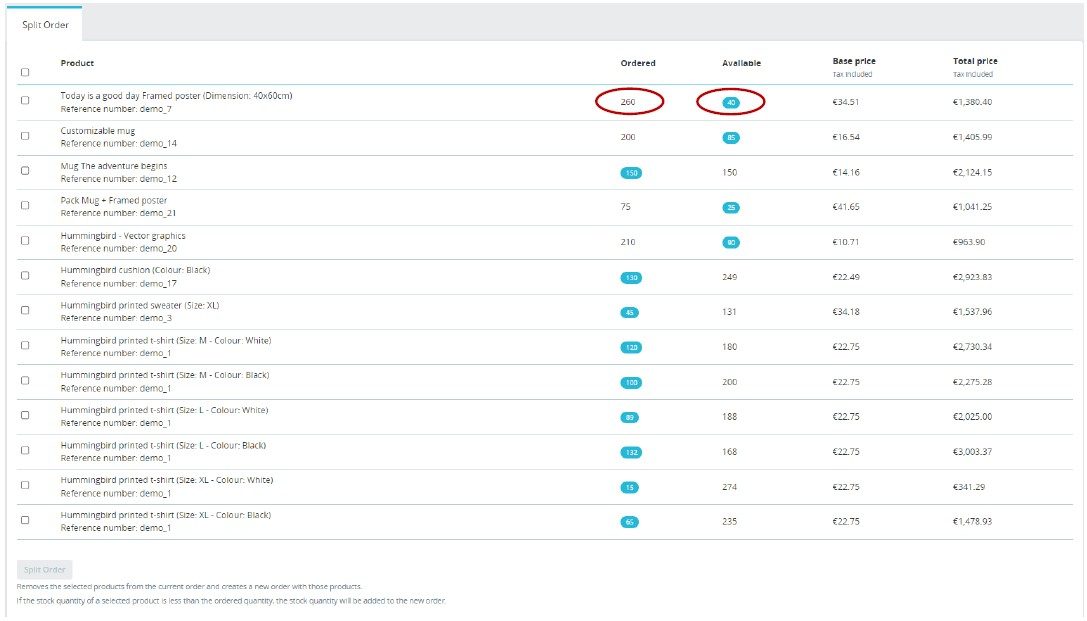
Task: Select the Customizable mug checkbox
Action: pos(25,136)
